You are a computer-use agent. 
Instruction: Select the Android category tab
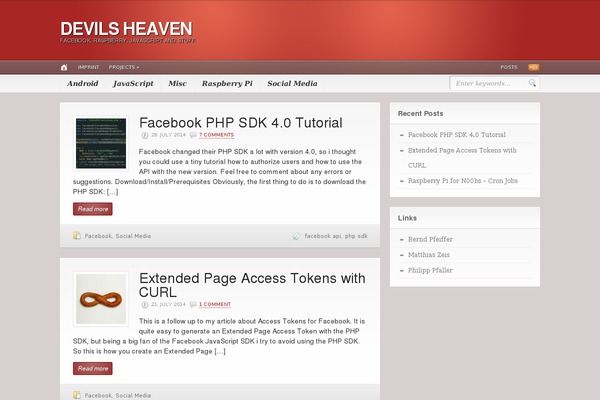[x=83, y=83]
